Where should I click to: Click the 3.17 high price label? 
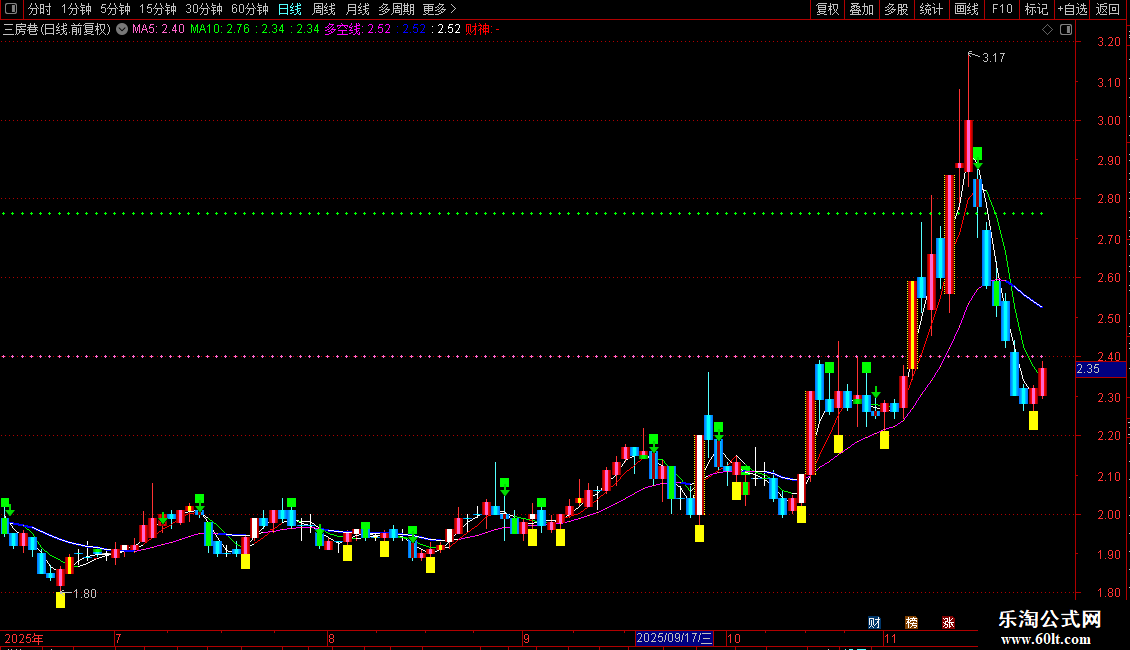click(x=993, y=58)
